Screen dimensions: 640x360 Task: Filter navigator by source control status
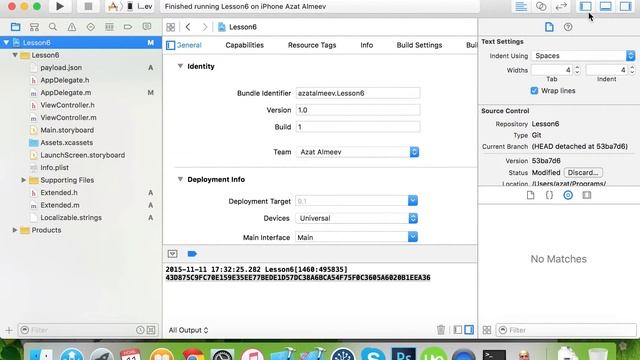(151, 330)
